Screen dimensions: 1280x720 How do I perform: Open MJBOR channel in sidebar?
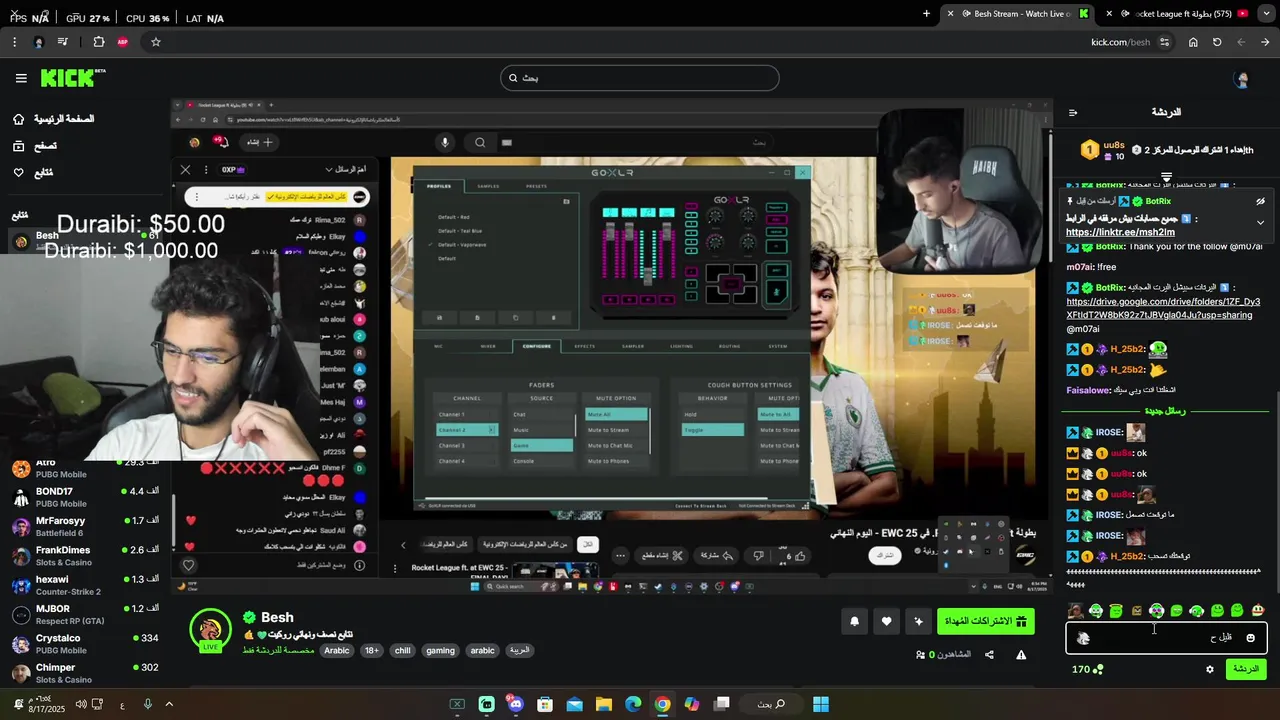[x=85, y=613]
